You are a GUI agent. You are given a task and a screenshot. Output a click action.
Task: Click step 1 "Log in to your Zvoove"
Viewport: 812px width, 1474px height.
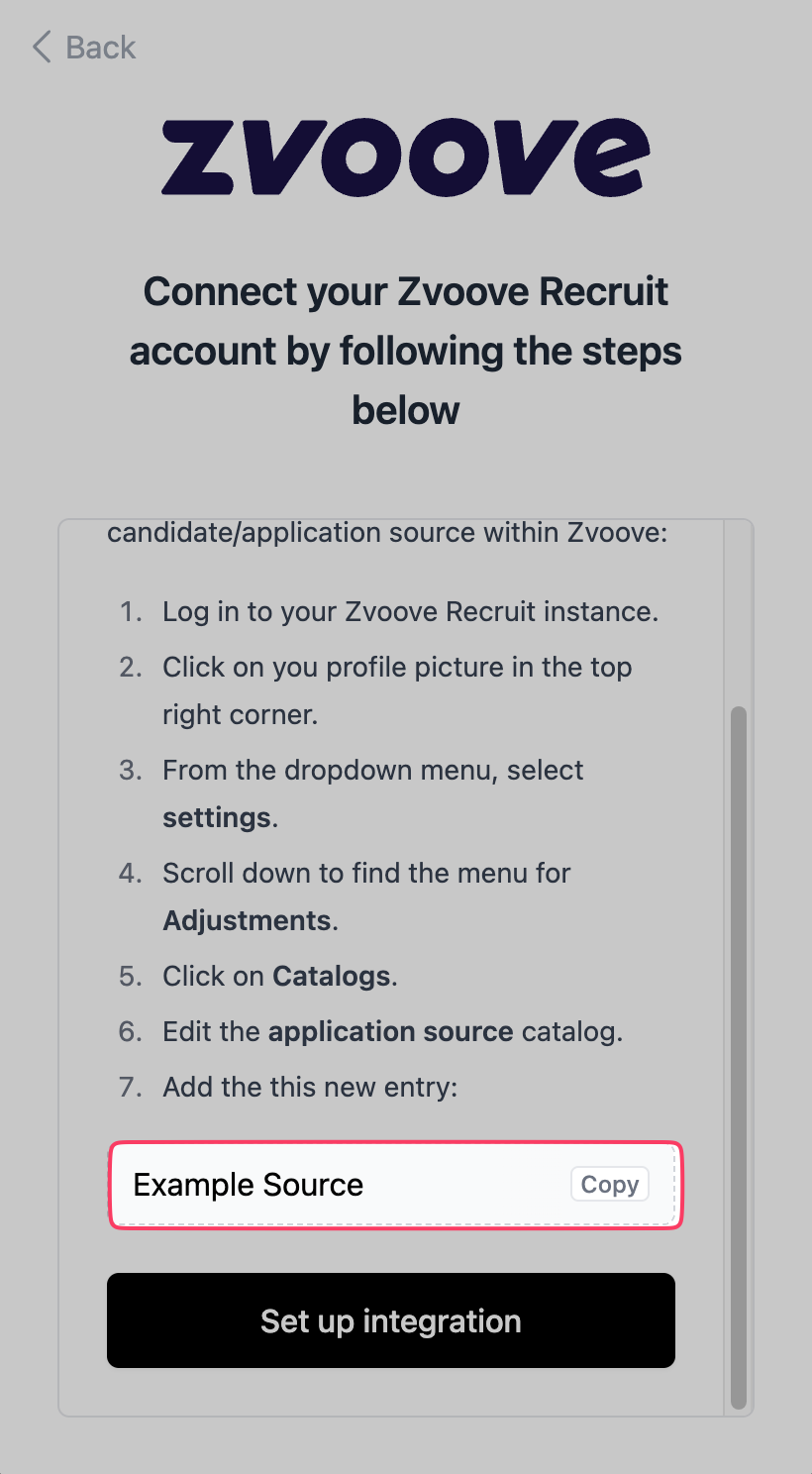(x=410, y=611)
